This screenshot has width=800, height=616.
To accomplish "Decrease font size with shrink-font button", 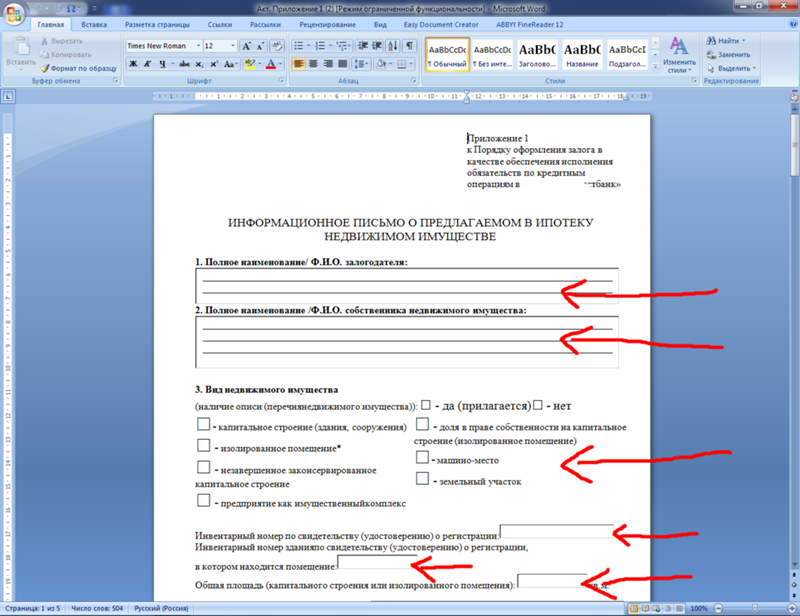I will 260,46.
